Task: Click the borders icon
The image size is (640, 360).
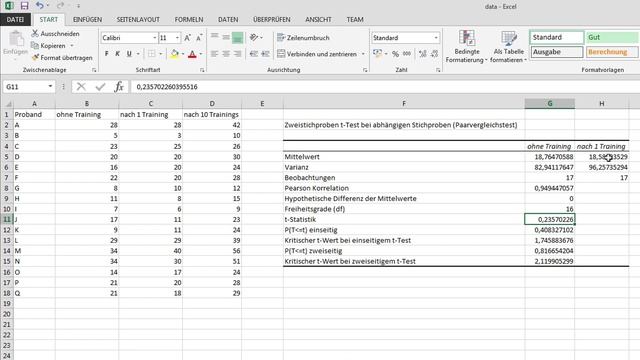Action: tap(152, 54)
